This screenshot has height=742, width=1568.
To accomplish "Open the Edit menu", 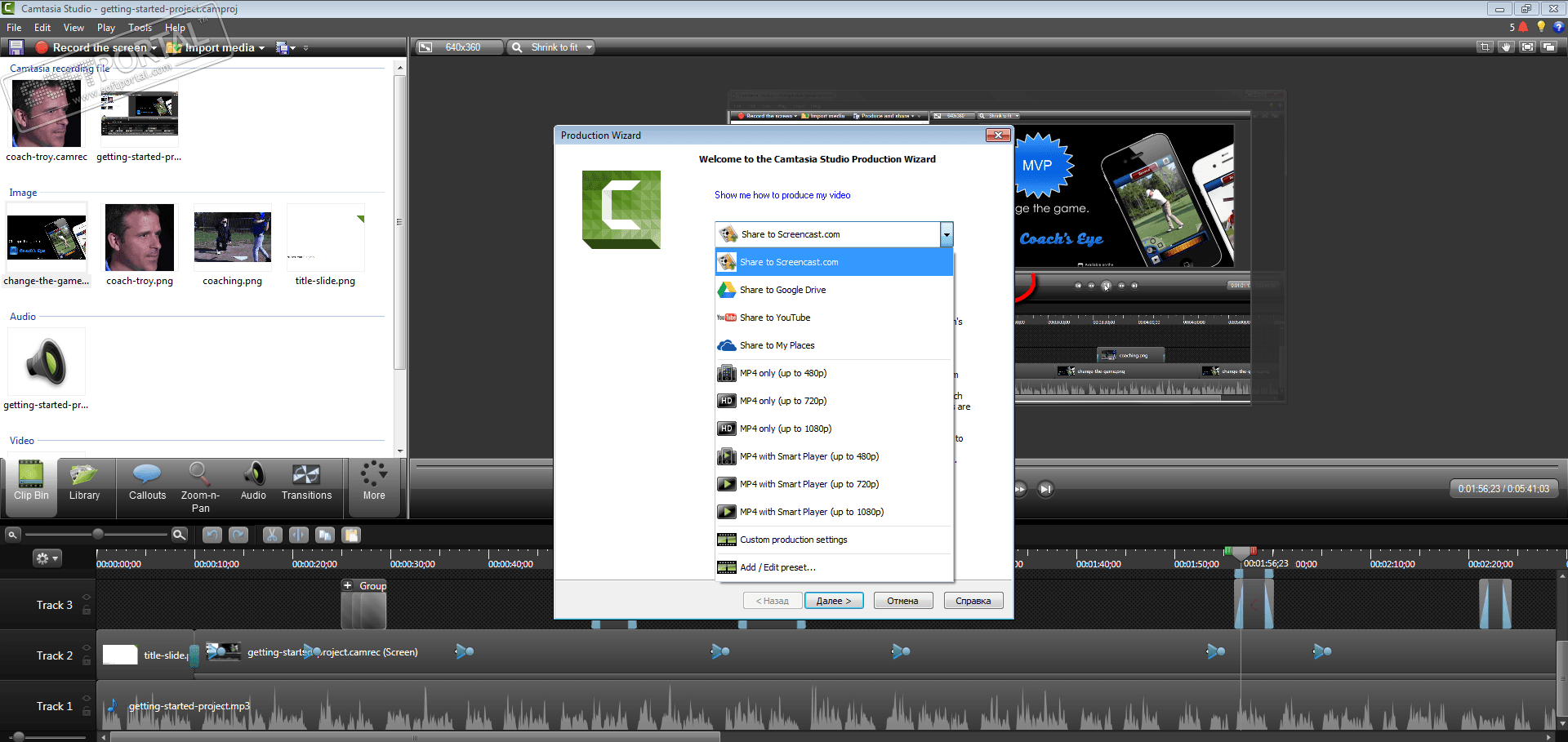I will coord(42,28).
